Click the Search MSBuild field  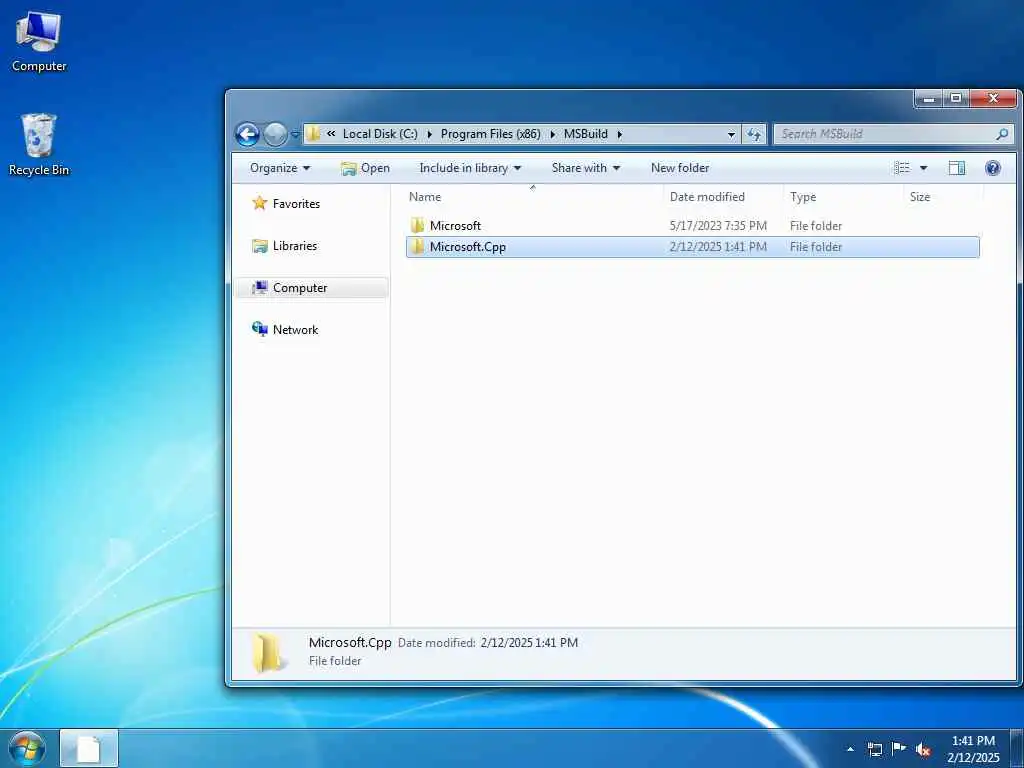tap(893, 134)
